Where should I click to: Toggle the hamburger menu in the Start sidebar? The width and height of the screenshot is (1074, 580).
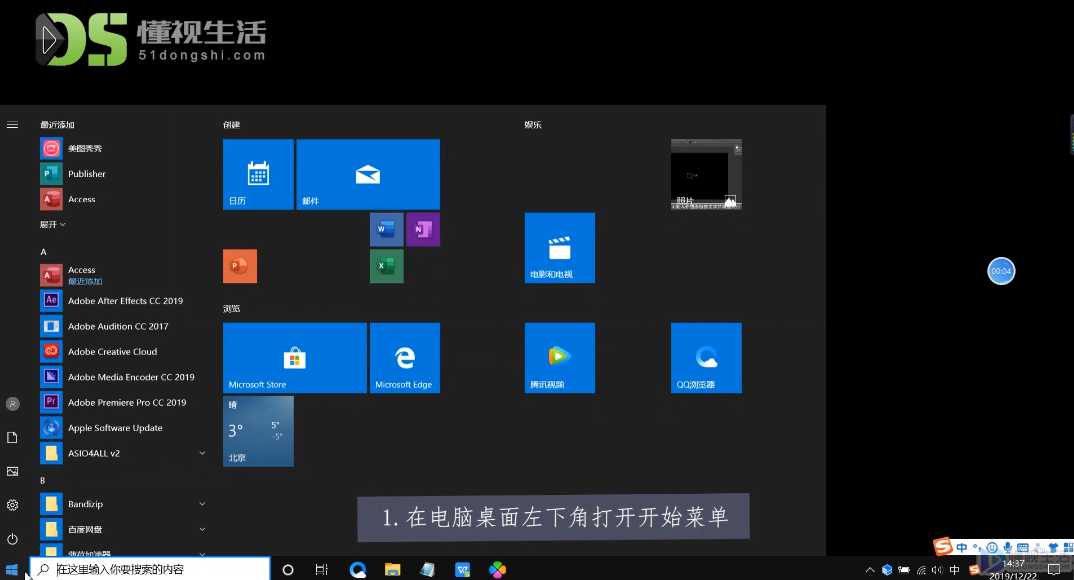pos(12,125)
